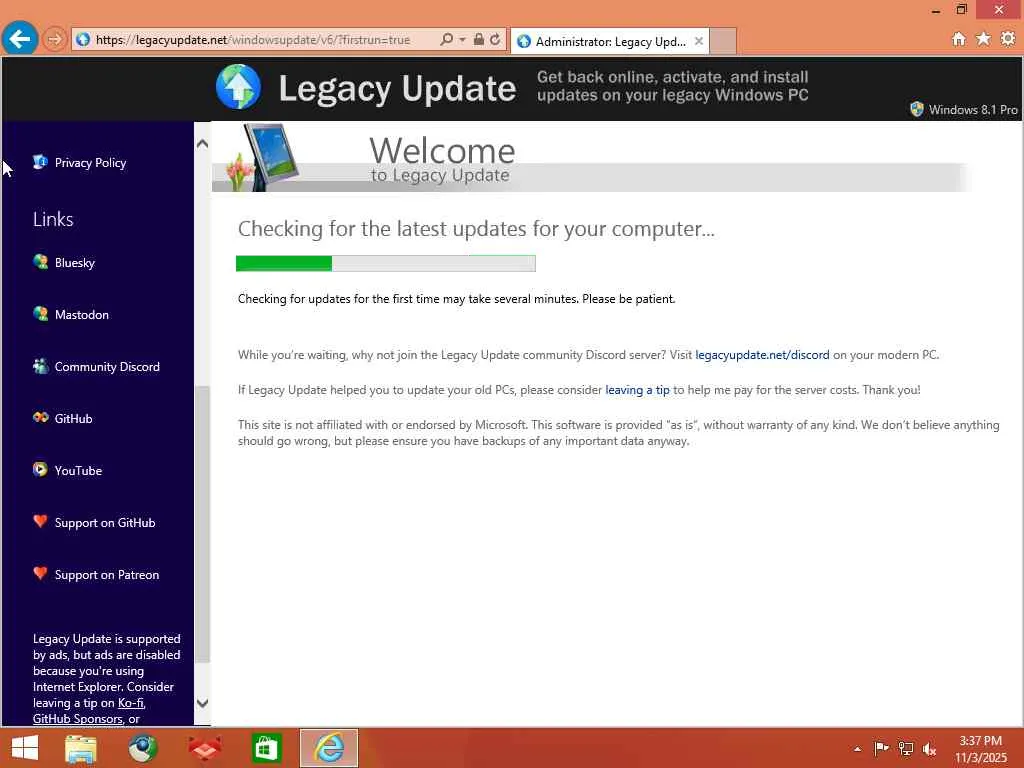Click the Mastodon link icon

[x=40, y=313]
